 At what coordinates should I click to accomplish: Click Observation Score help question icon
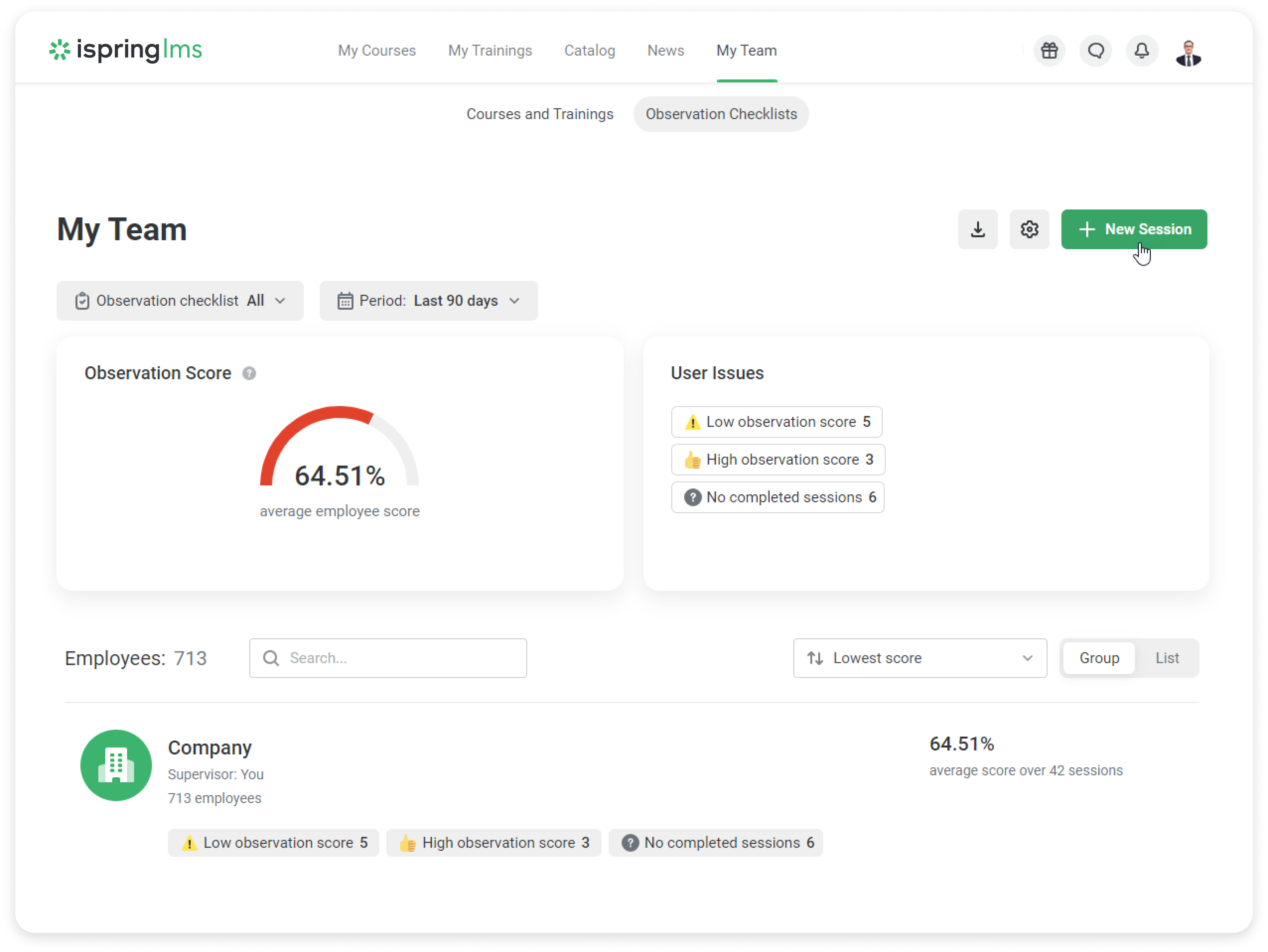[x=249, y=373]
